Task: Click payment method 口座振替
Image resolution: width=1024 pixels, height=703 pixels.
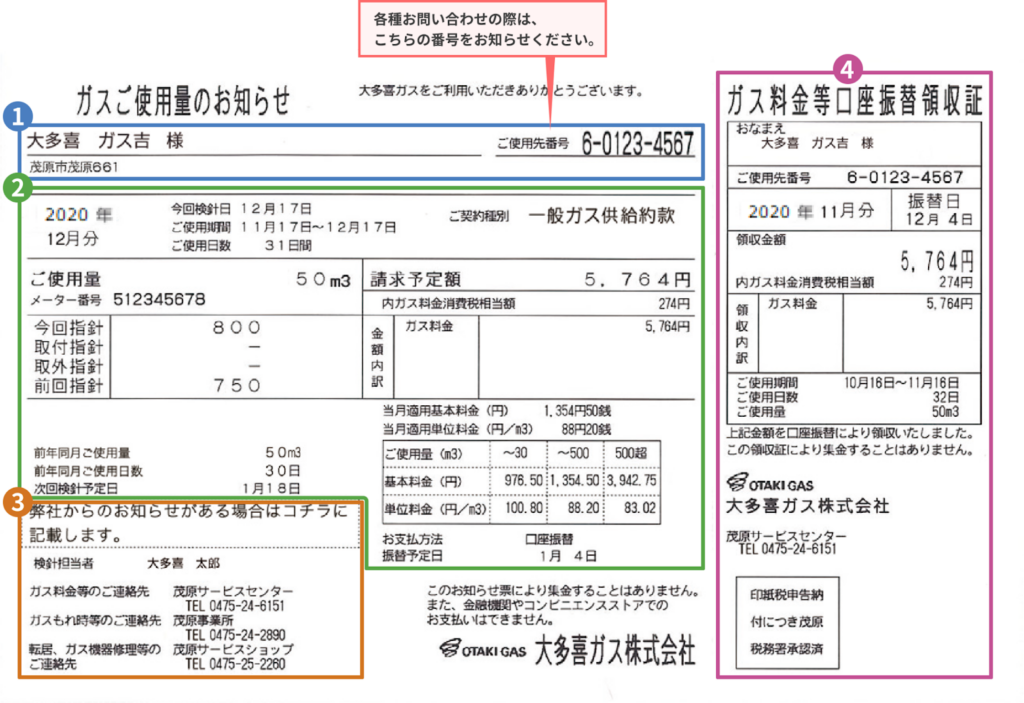Action: tap(549, 539)
